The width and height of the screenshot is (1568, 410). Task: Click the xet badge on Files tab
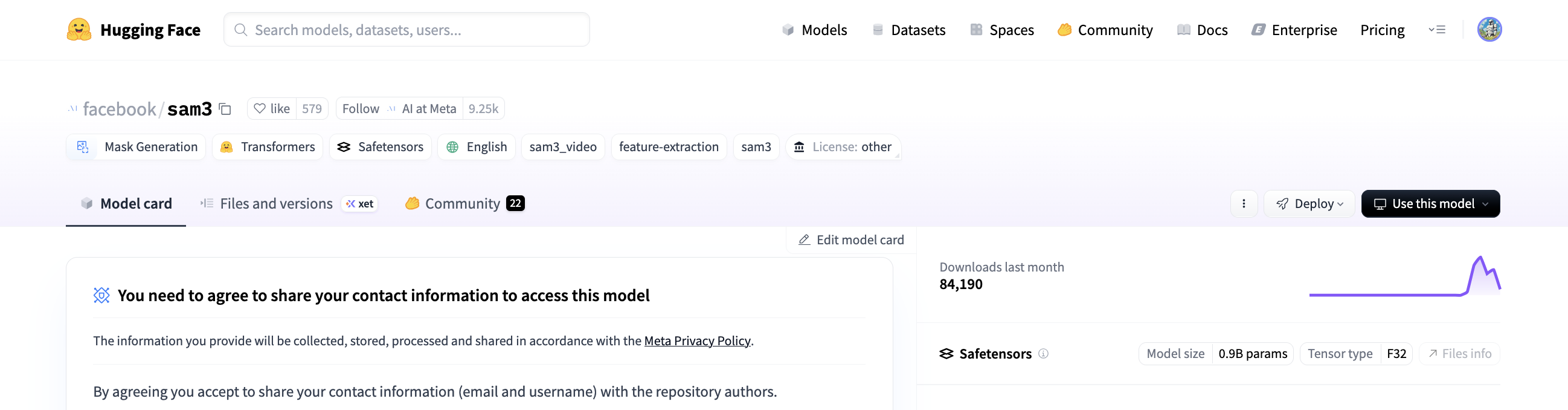(x=360, y=203)
